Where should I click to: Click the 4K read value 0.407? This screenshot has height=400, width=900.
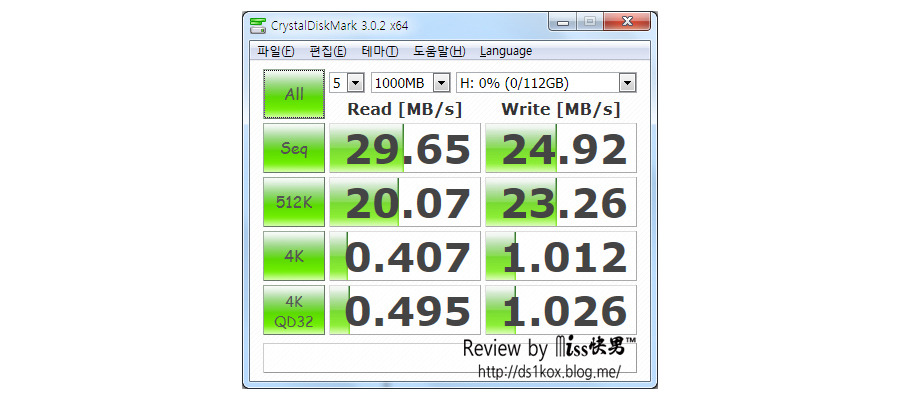pos(405,256)
